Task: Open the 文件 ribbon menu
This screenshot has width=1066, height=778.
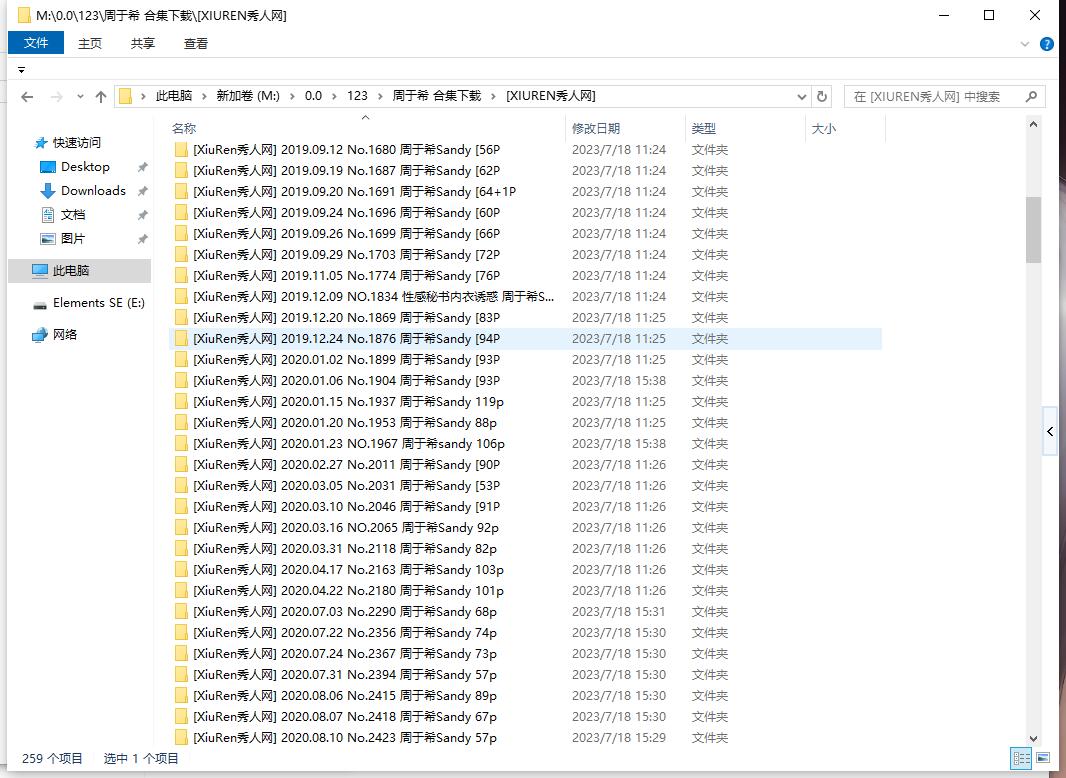Action: [36, 43]
